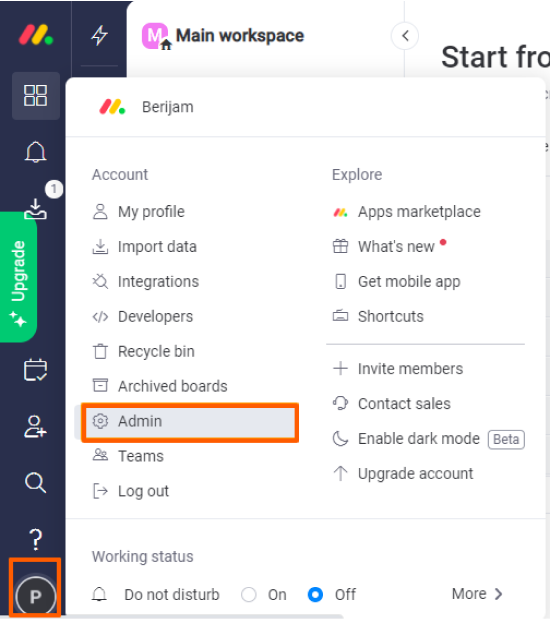Screen dimensions: 550x619
Task: Click the Berijam account logo
Action: tap(112, 107)
